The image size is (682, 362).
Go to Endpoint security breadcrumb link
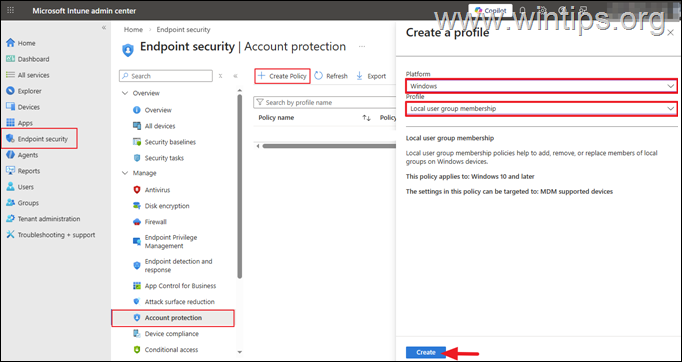click(183, 30)
